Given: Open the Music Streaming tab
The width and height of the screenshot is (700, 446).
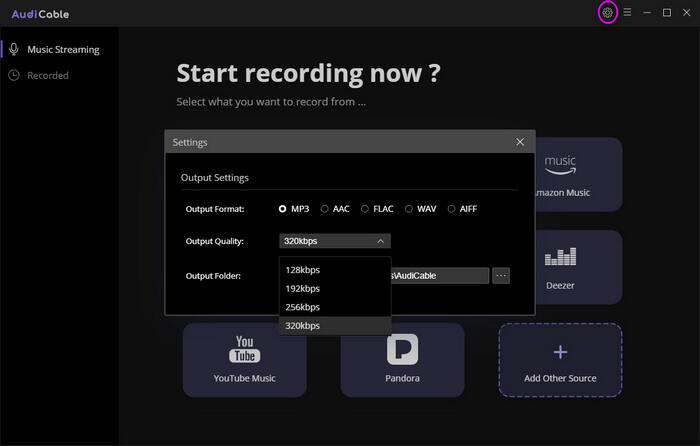Looking at the screenshot, I should (x=62, y=49).
